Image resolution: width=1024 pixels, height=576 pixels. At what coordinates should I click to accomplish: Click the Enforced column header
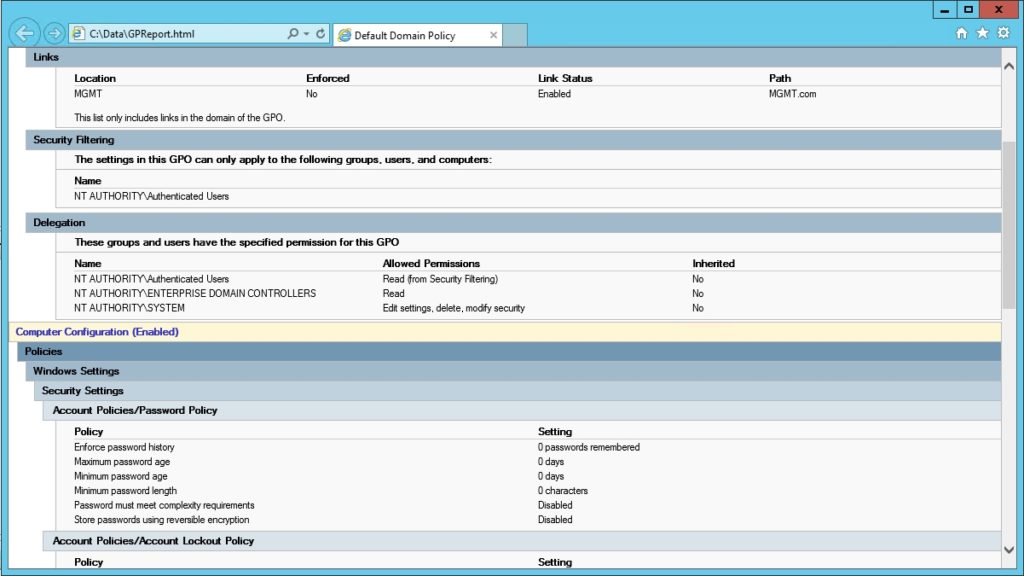tap(328, 78)
